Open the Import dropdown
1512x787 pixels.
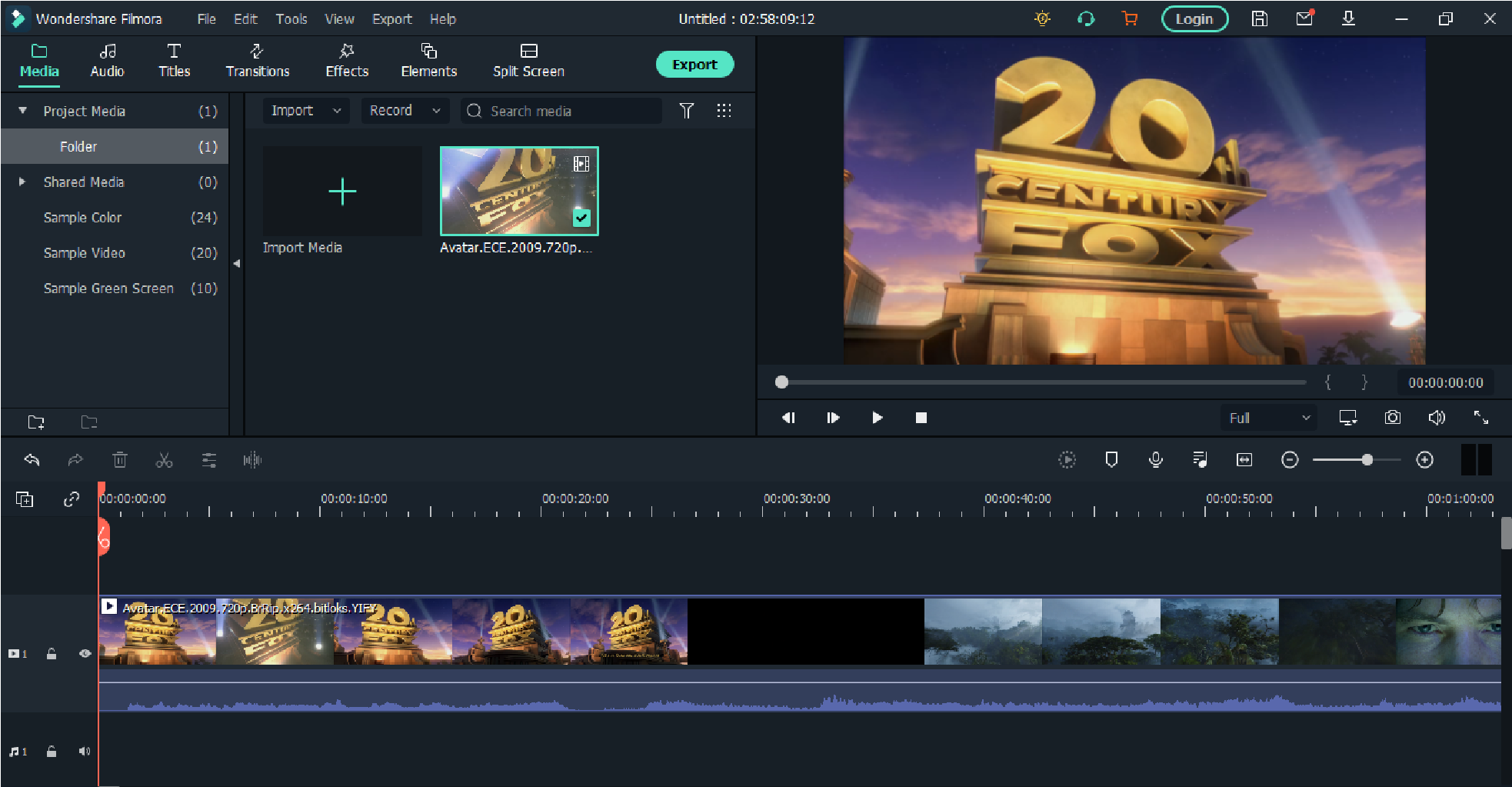click(x=306, y=111)
